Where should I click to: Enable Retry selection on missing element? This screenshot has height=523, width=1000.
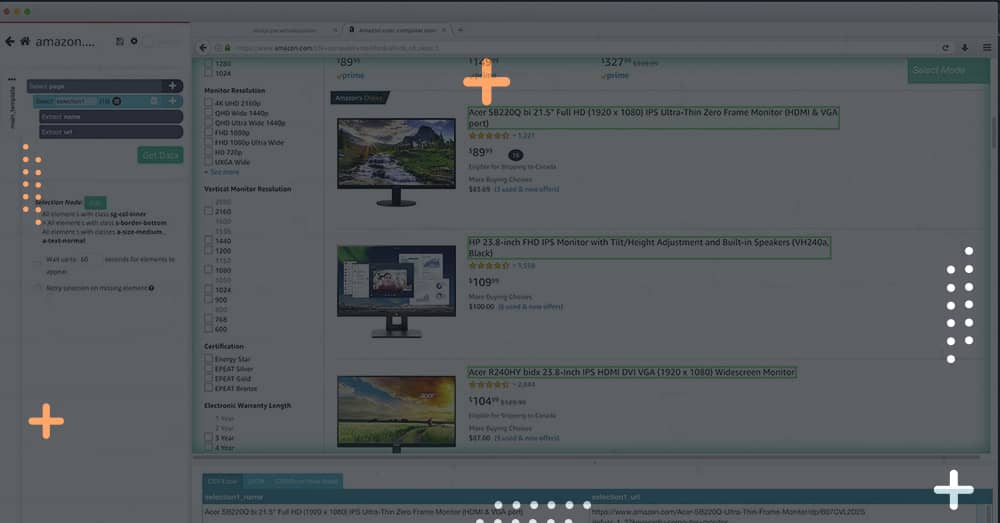[37, 288]
